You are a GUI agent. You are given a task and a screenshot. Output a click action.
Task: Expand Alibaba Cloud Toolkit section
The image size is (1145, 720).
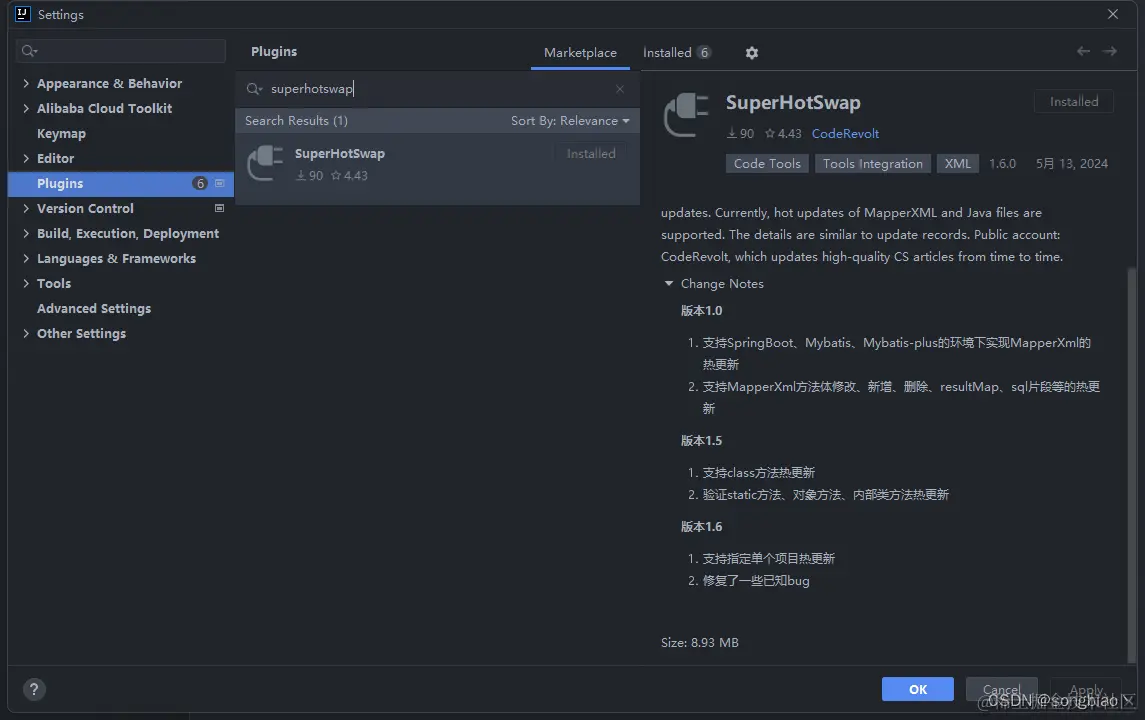coord(26,108)
